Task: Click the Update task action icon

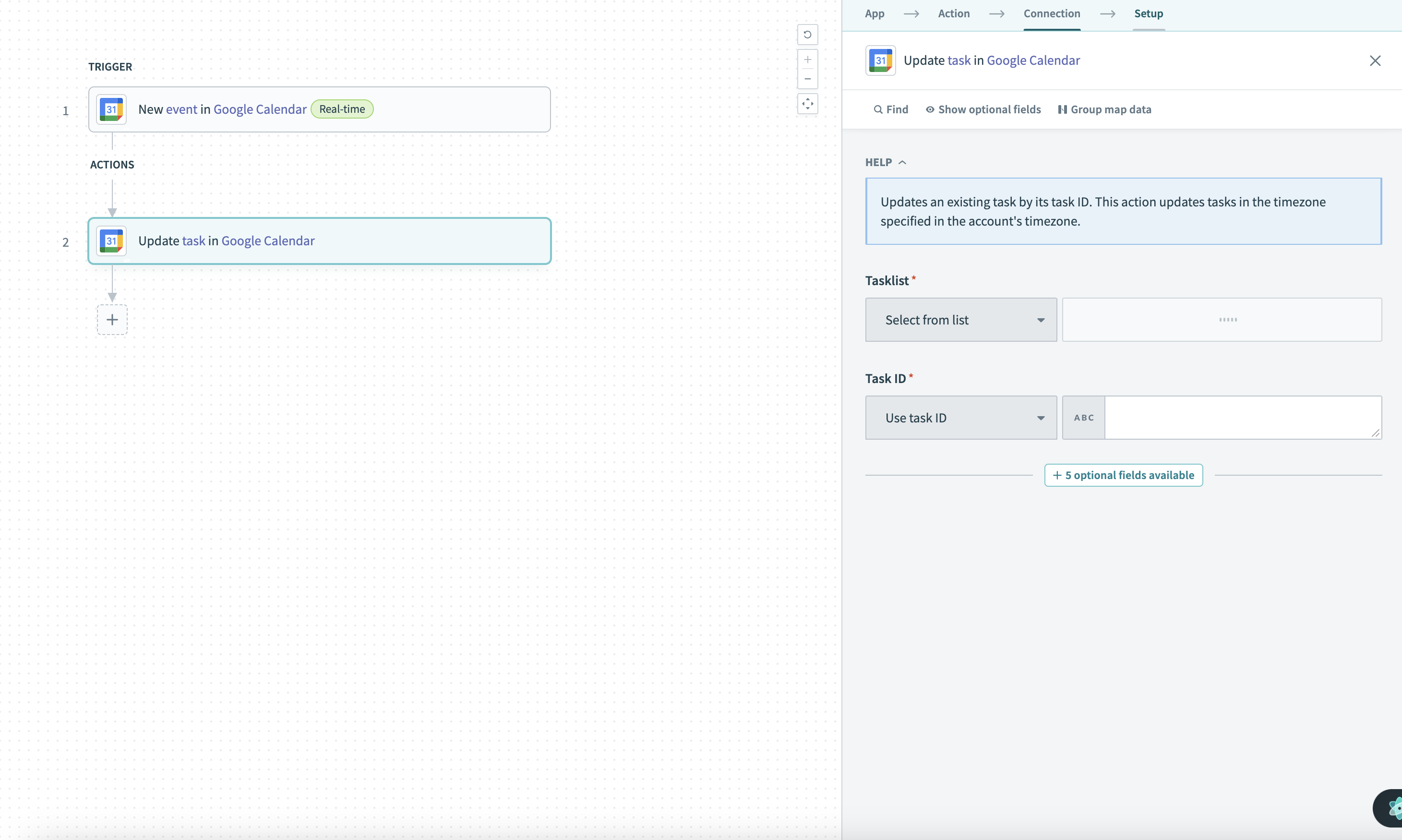Action: pos(111,240)
